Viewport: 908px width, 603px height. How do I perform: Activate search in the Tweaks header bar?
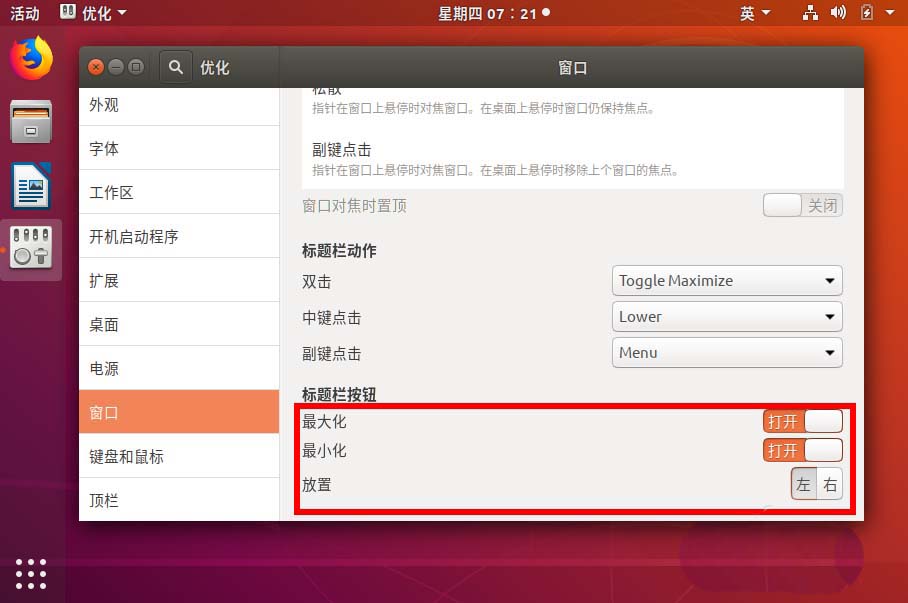point(175,67)
